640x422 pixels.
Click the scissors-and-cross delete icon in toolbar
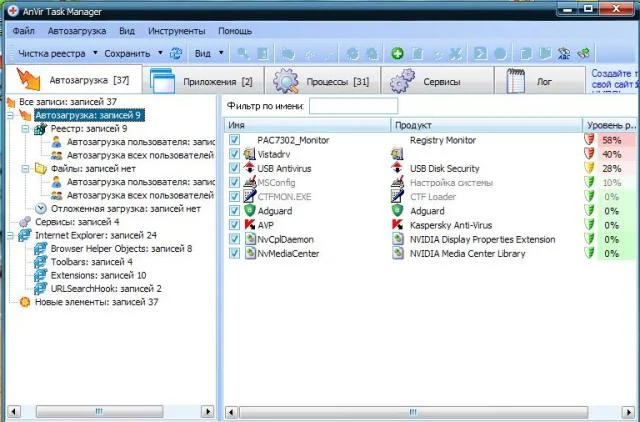point(455,53)
